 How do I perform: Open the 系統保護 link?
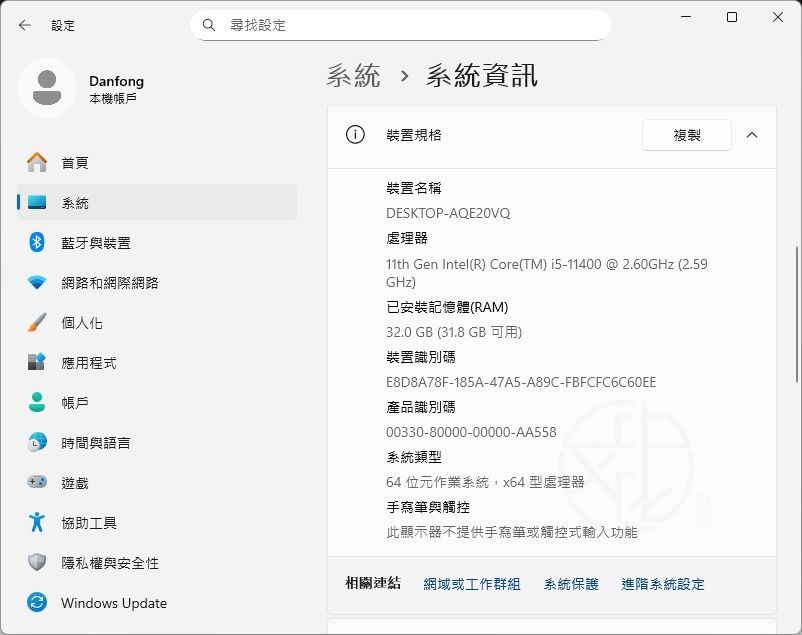pyautogui.click(x=571, y=584)
